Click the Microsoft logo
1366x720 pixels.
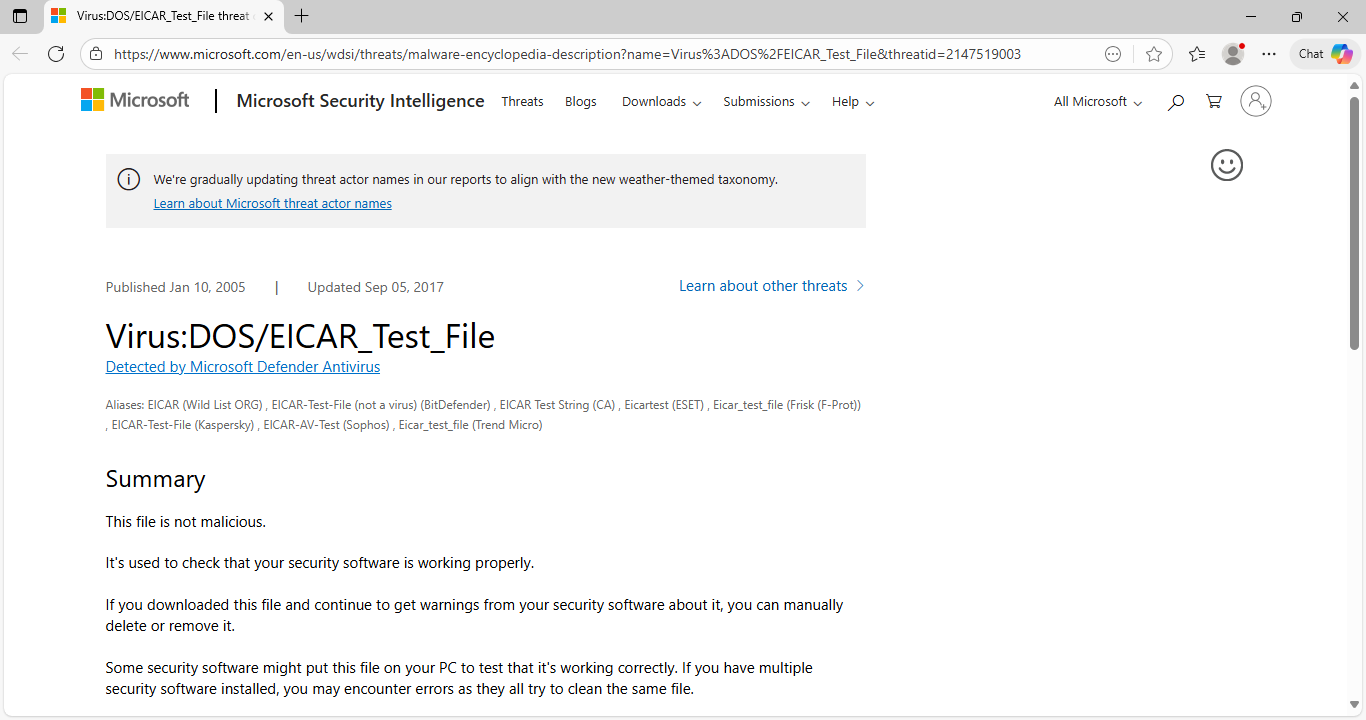tap(135, 100)
